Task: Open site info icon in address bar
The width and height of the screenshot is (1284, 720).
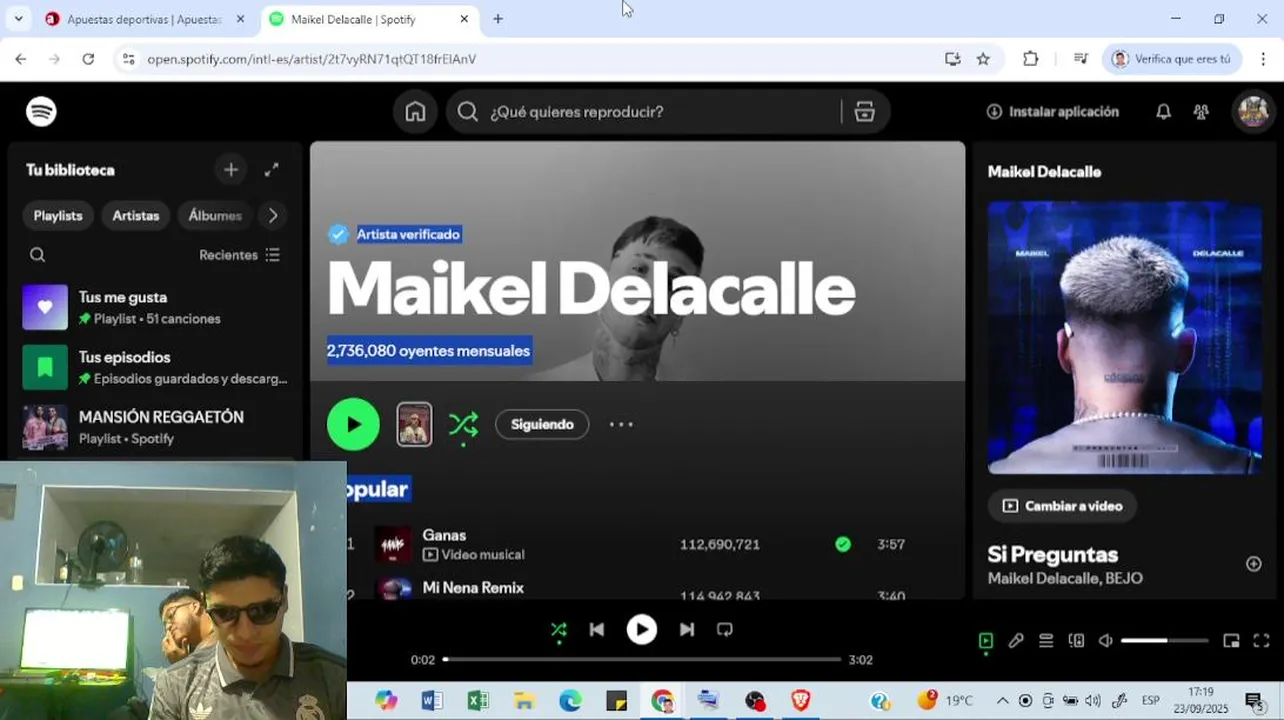Action: pyautogui.click(x=128, y=59)
